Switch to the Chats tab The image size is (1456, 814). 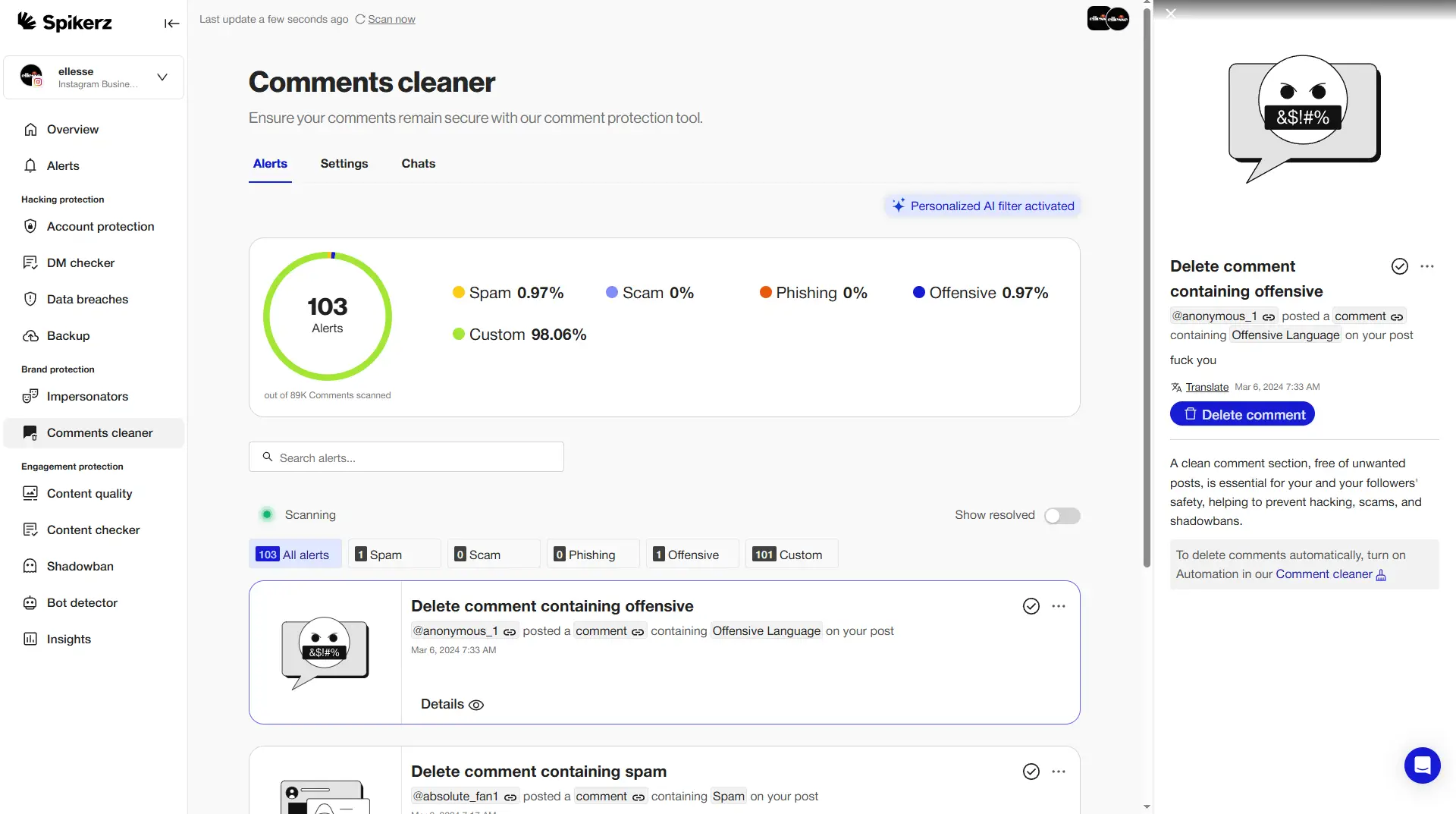pyautogui.click(x=419, y=164)
